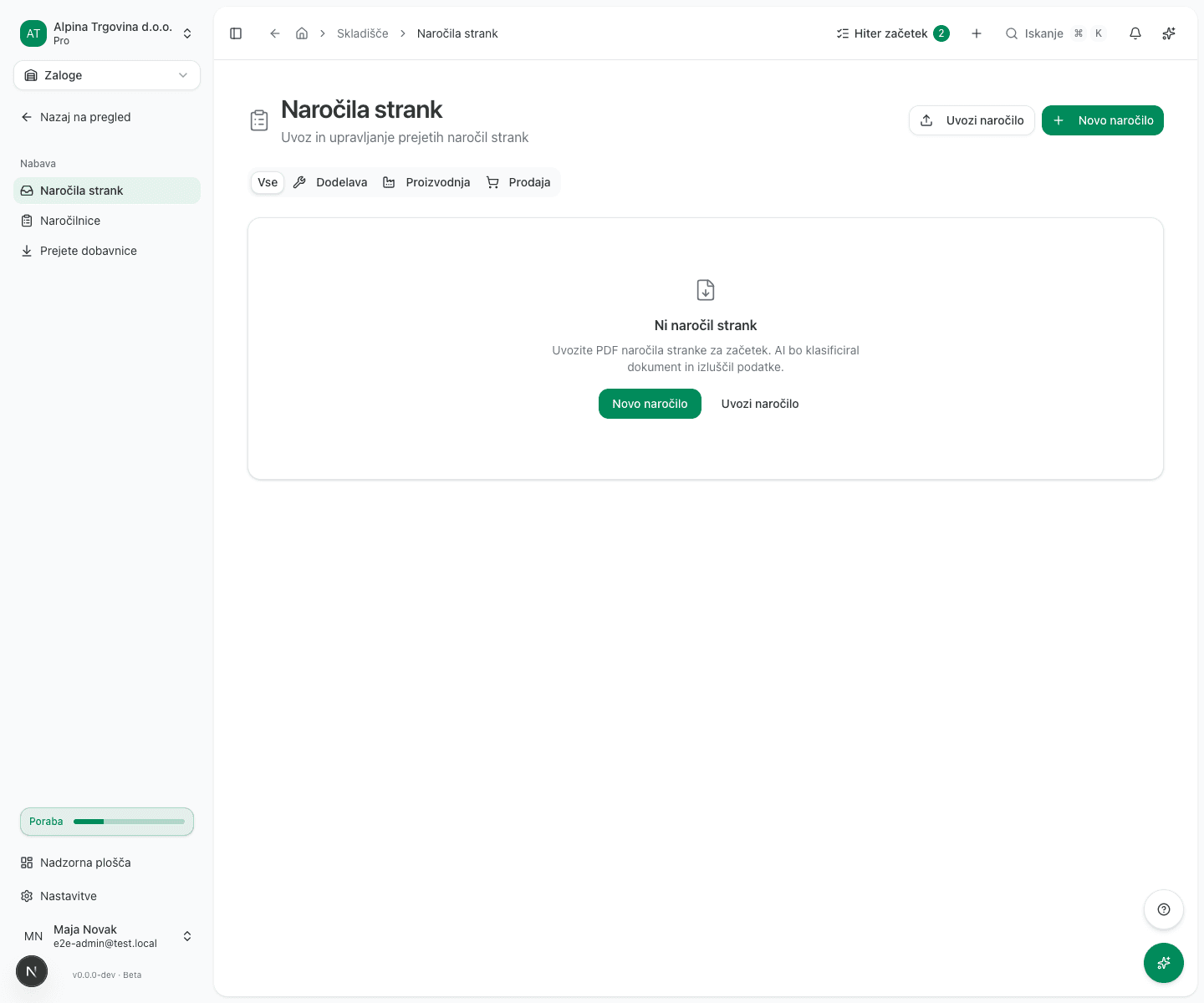Launch the green AI assistant floating button
Screen dimensions: 1204x1003
1164,963
